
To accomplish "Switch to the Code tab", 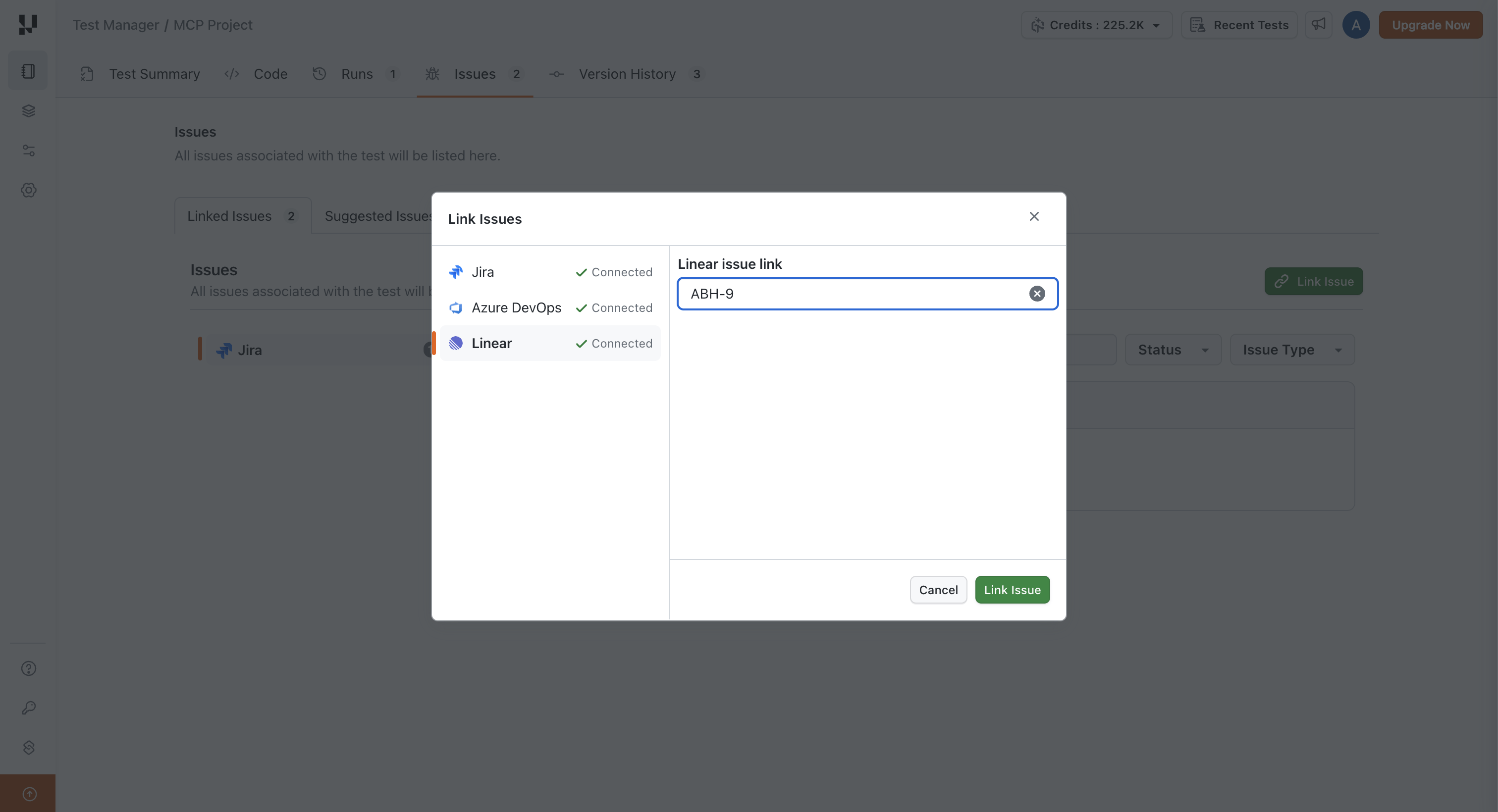I will pos(256,74).
